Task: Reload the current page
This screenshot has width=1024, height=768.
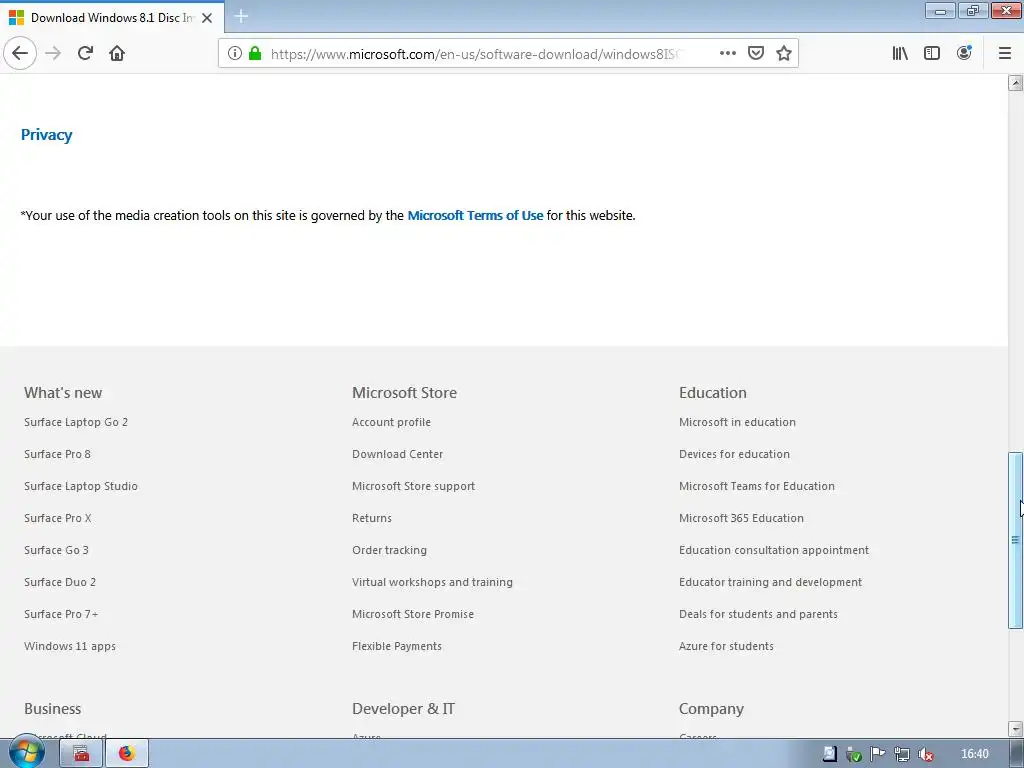Action: [85, 53]
